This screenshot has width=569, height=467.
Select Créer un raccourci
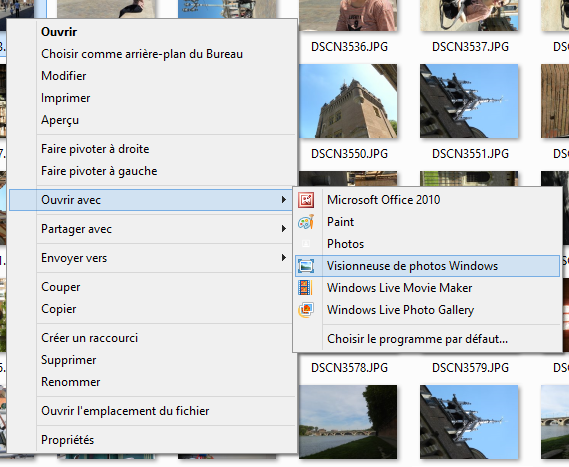(152, 338)
